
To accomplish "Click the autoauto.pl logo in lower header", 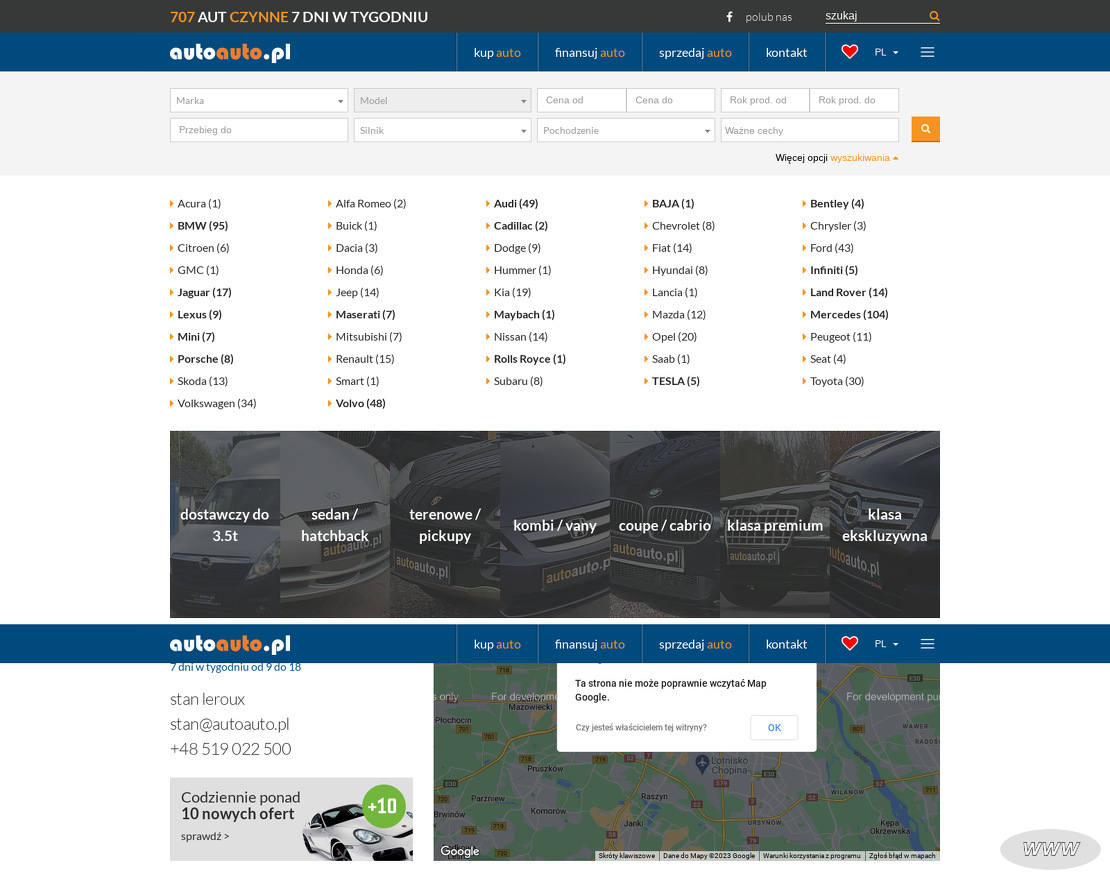I will point(230,644).
